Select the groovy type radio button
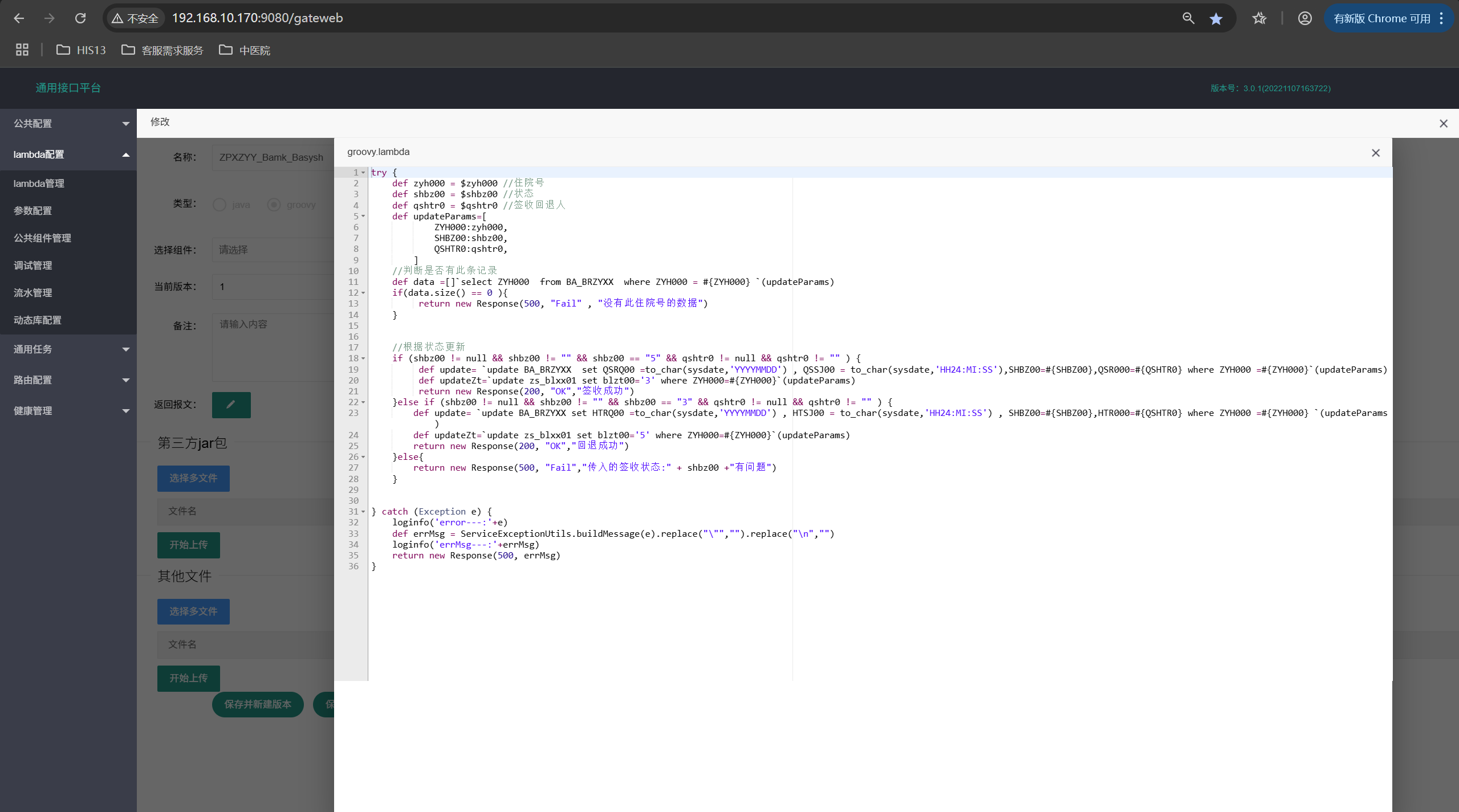The width and height of the screenshot is (1459, 812). click(x=274, y=205)
